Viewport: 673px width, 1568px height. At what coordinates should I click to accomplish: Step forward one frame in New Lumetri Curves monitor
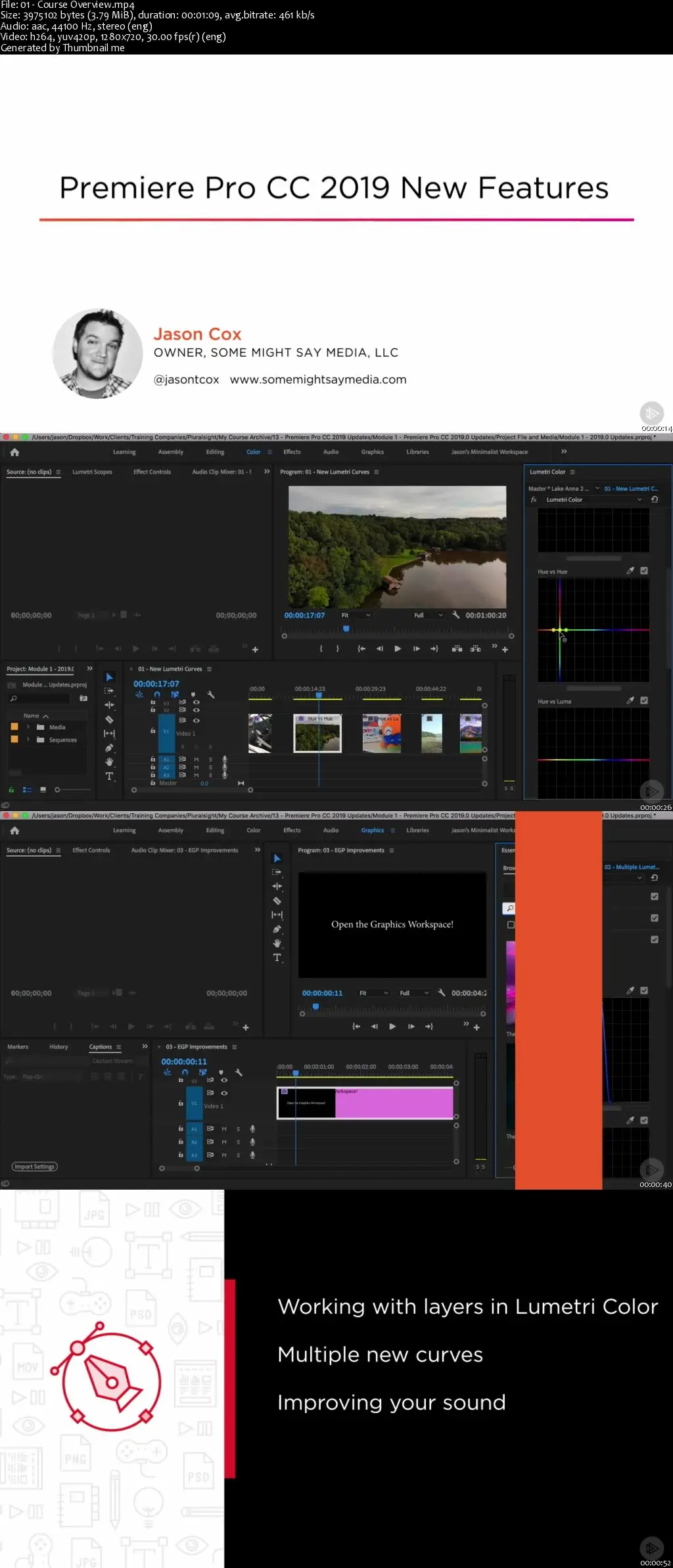pos(416,649)
